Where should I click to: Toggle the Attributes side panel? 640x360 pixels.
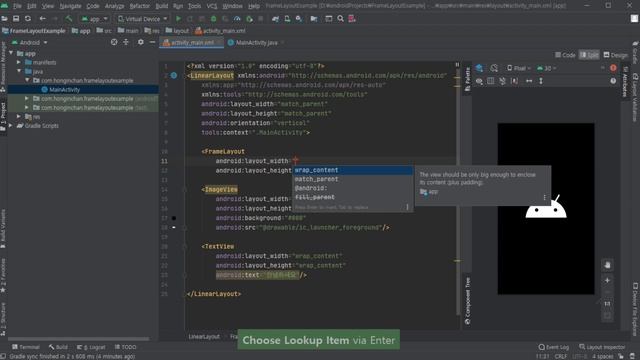624,82
